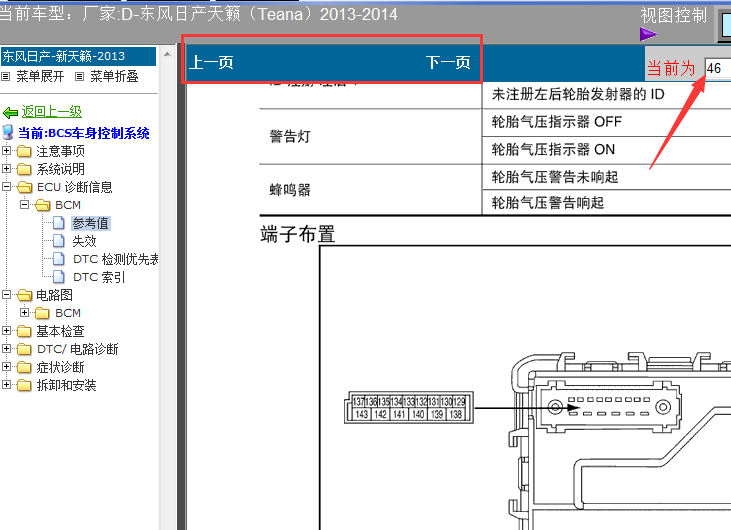Click the 症状诊断 folder icon

click(x=24, y=367)
